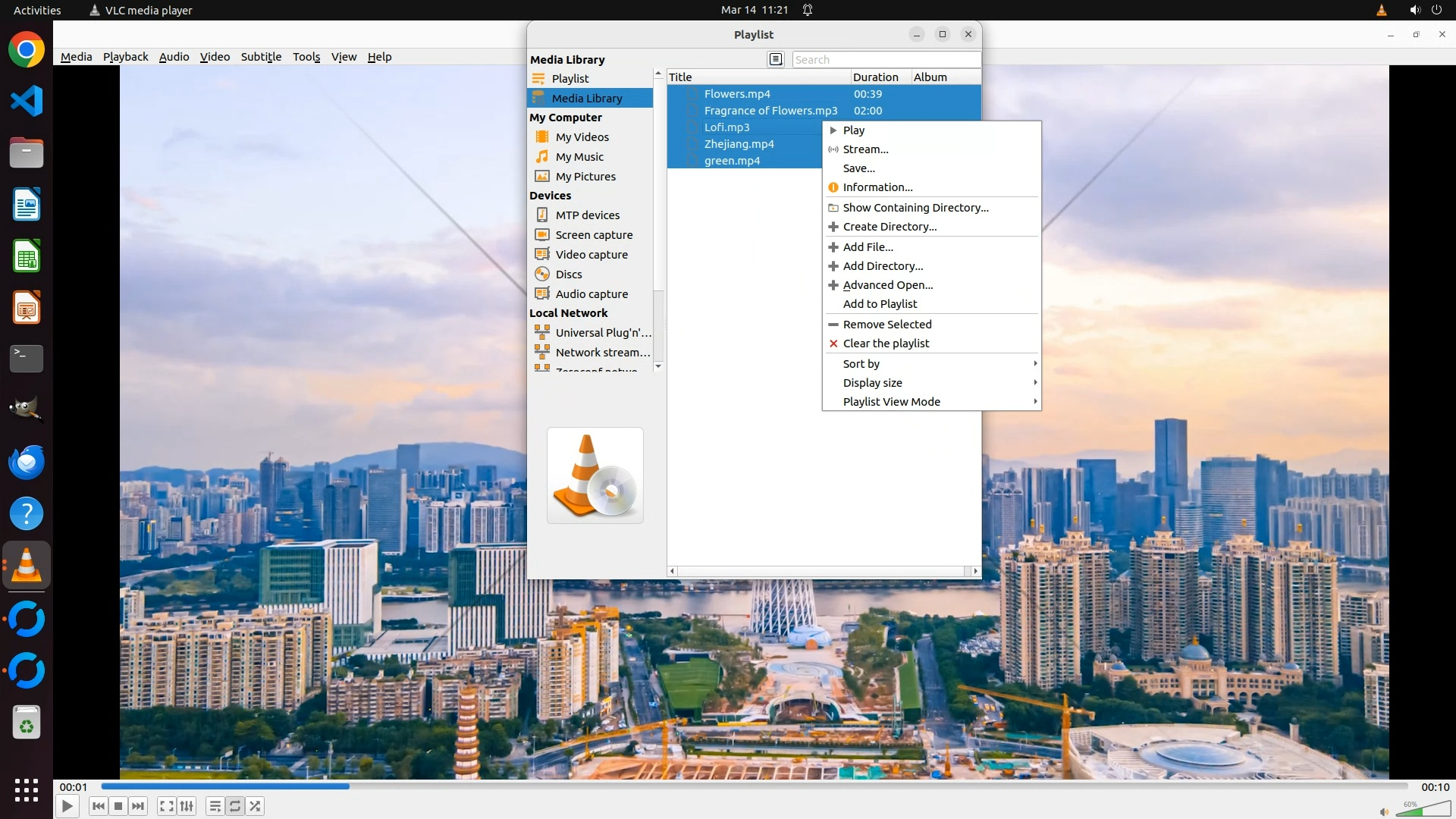Image resolution: width=1456 pixels, height=819 pixels.
Task: Toggle fullscreen video mode
Action: 167,806
